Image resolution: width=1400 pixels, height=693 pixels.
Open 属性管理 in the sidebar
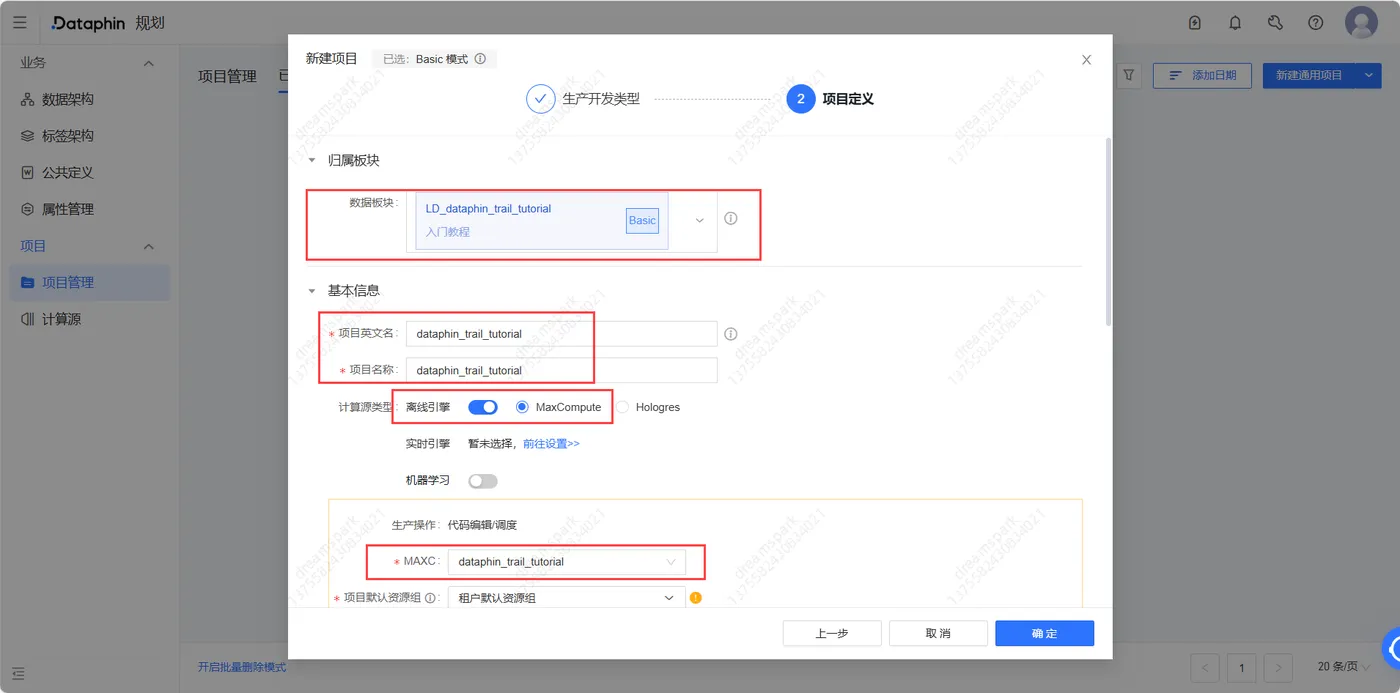[x=67, y=209]
